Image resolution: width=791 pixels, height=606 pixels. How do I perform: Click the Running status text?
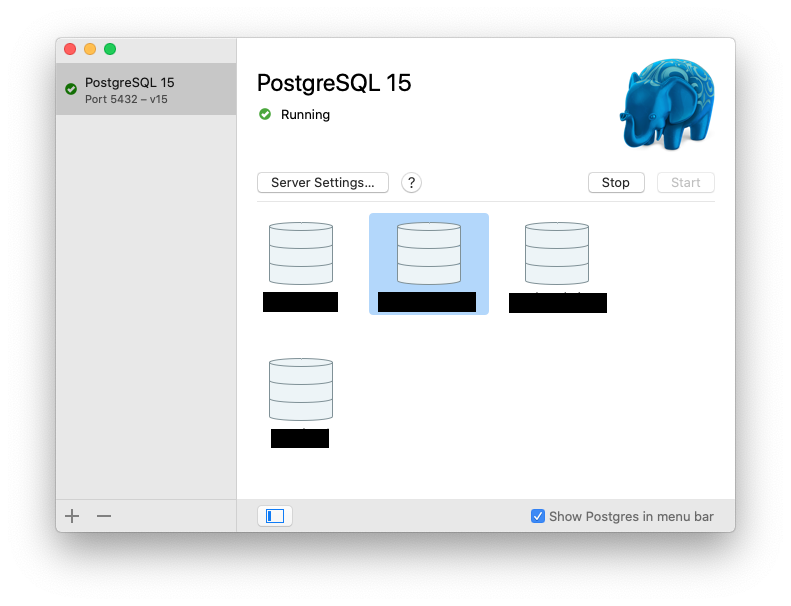(305, 115)
